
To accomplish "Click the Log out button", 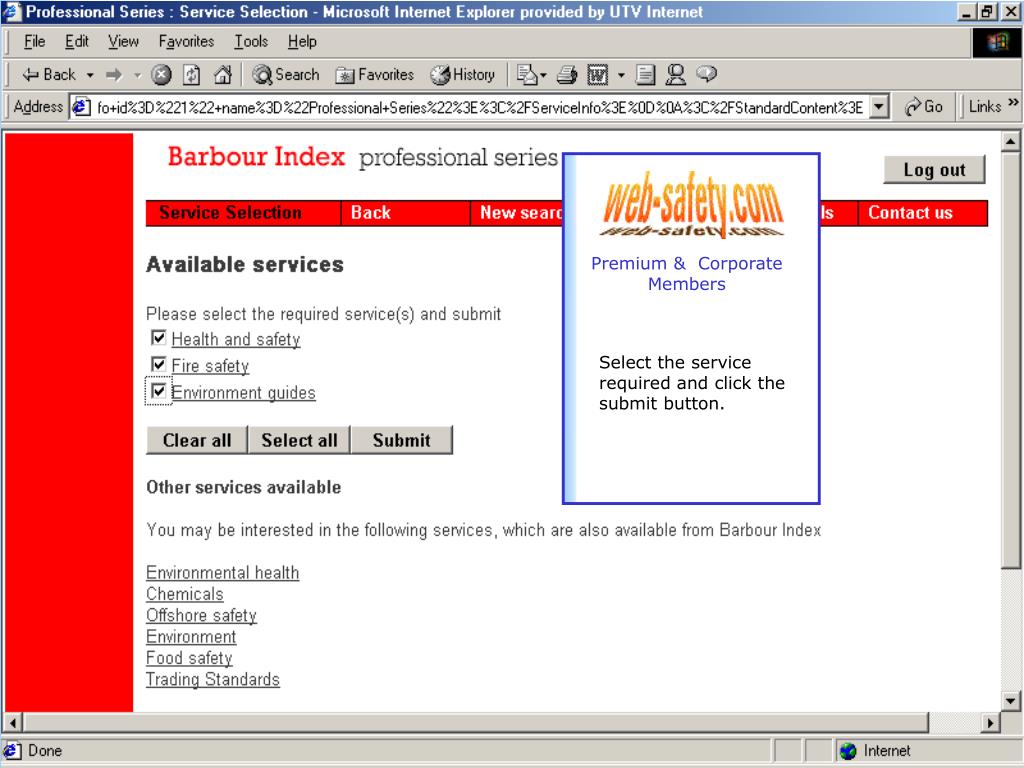I will coord(934,170).
